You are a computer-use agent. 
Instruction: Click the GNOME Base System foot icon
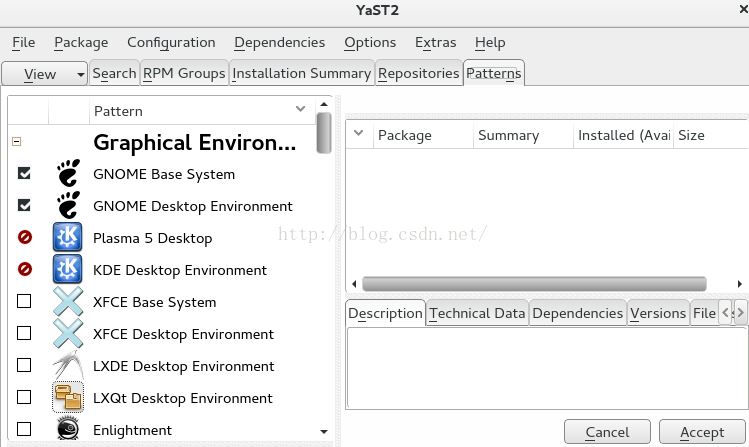pyautogui.click(x=68, y=173)
